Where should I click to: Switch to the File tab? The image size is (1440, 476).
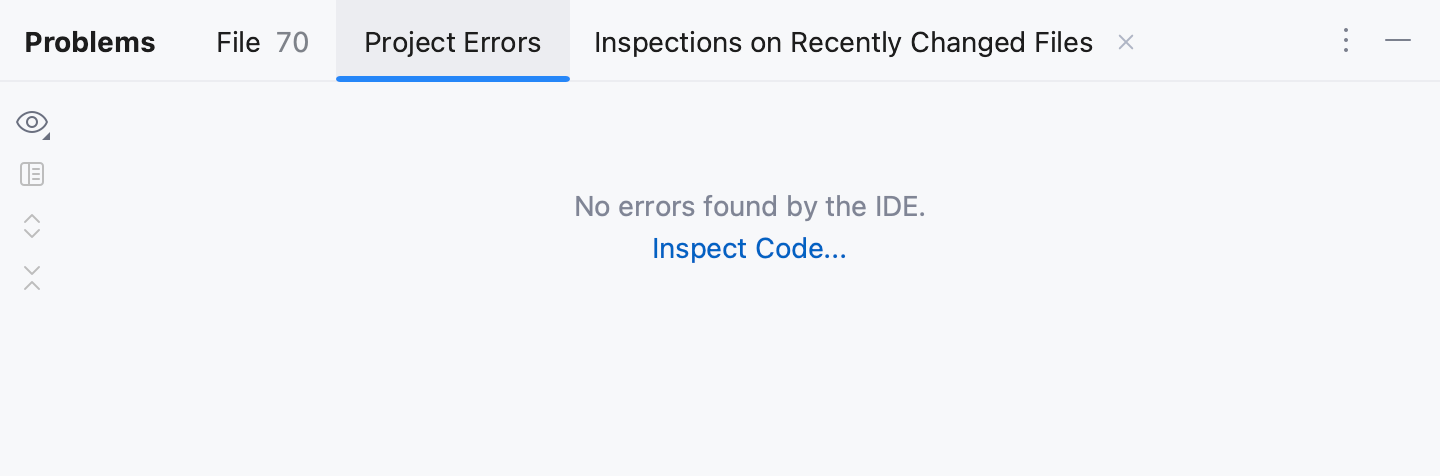[x=238, y=42]
